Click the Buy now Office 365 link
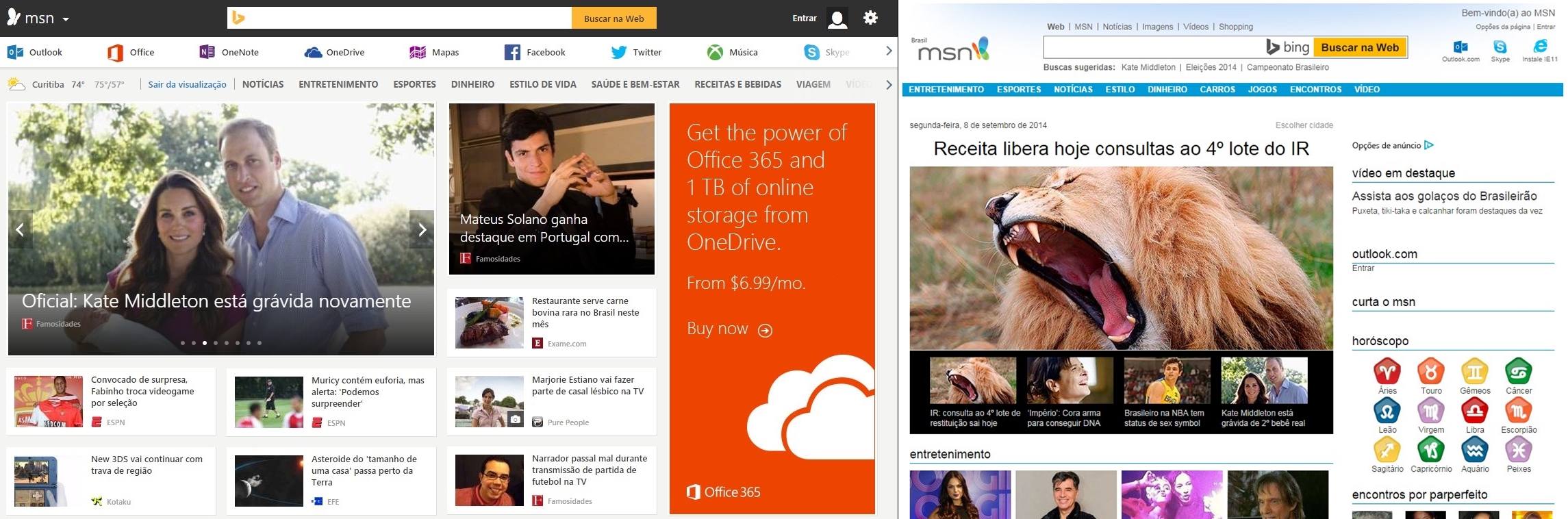Viewport: 1568px width, 519px height. click(729, 329)
